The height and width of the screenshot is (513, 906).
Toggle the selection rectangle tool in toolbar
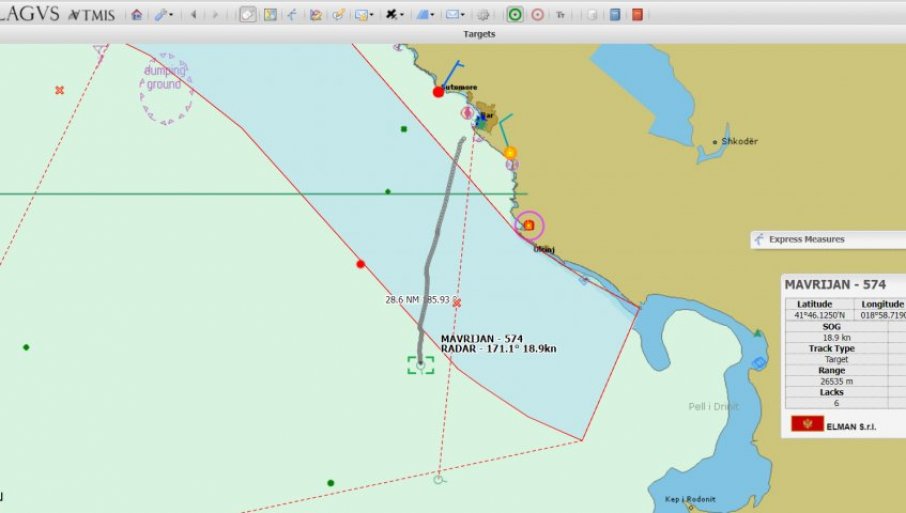[x=247, y=15]
